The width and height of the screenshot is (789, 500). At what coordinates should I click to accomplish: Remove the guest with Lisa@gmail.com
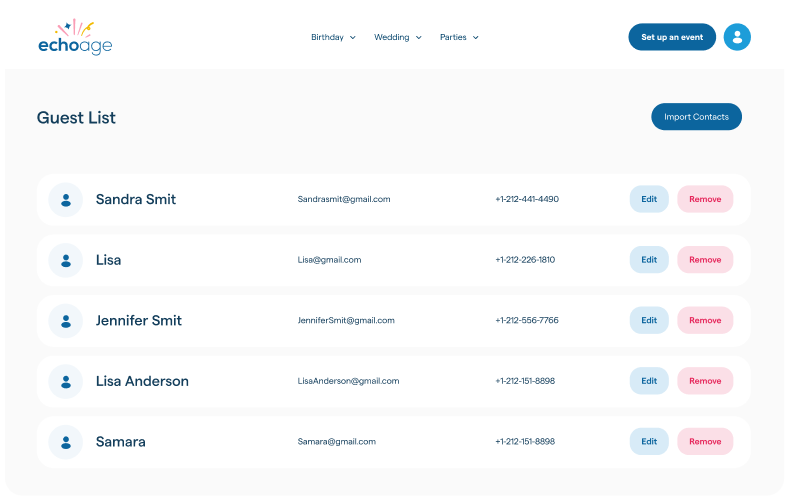705,260
